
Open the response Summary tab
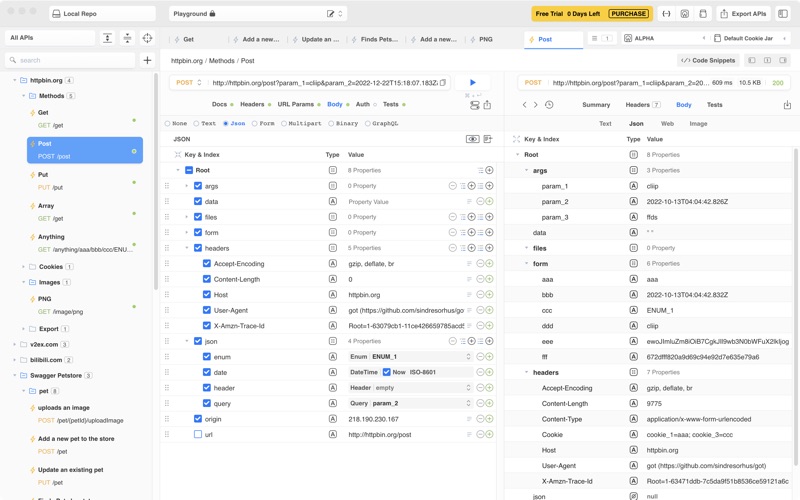point(596,105)
